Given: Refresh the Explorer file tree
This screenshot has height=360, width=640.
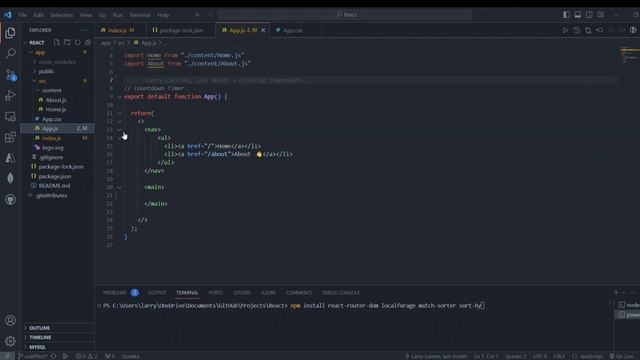Looking at the screenshot, I should pyautogui.click(x=77, y=42).
